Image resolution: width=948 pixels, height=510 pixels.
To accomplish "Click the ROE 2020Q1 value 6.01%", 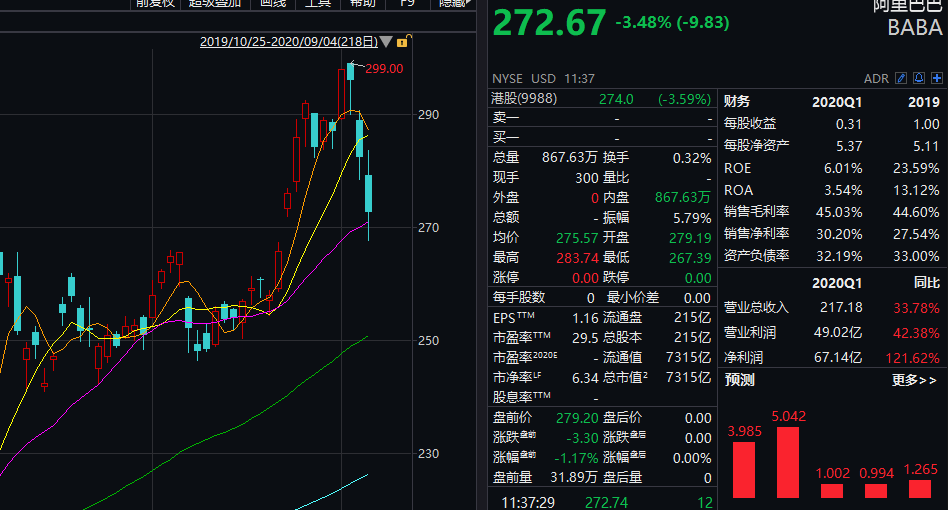I will [x=843, y=169].
